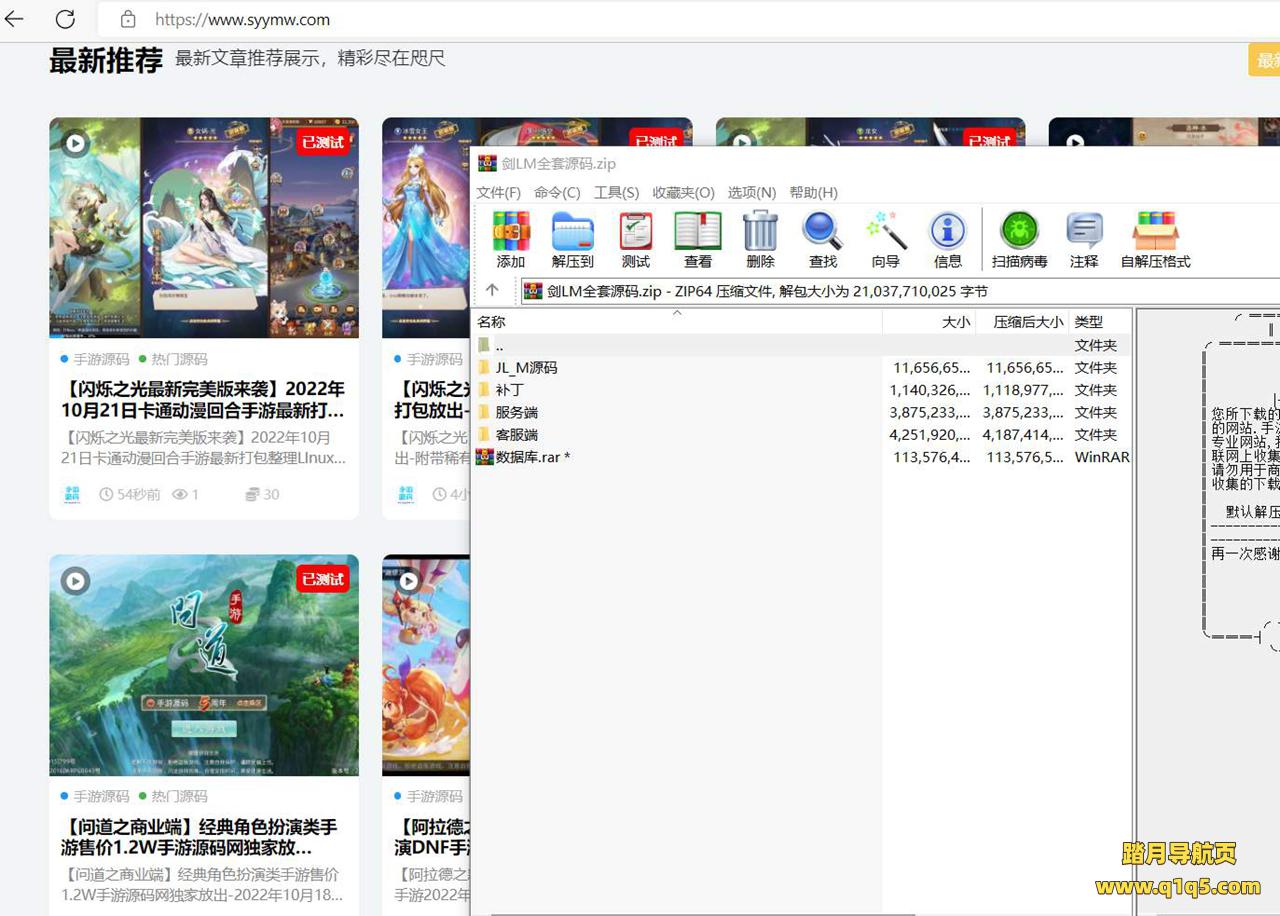Go up one folder with arrow button
Viewport: 1280px width, 916px height.
tap(492, 290)
